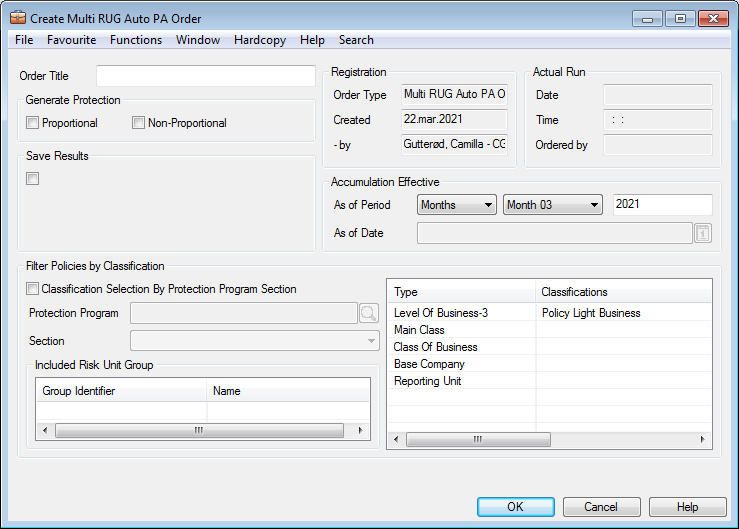Click right scroll arrow of classifications table
Screen dimensions: 739x529
pyautogui.click(x=702, y=439)
